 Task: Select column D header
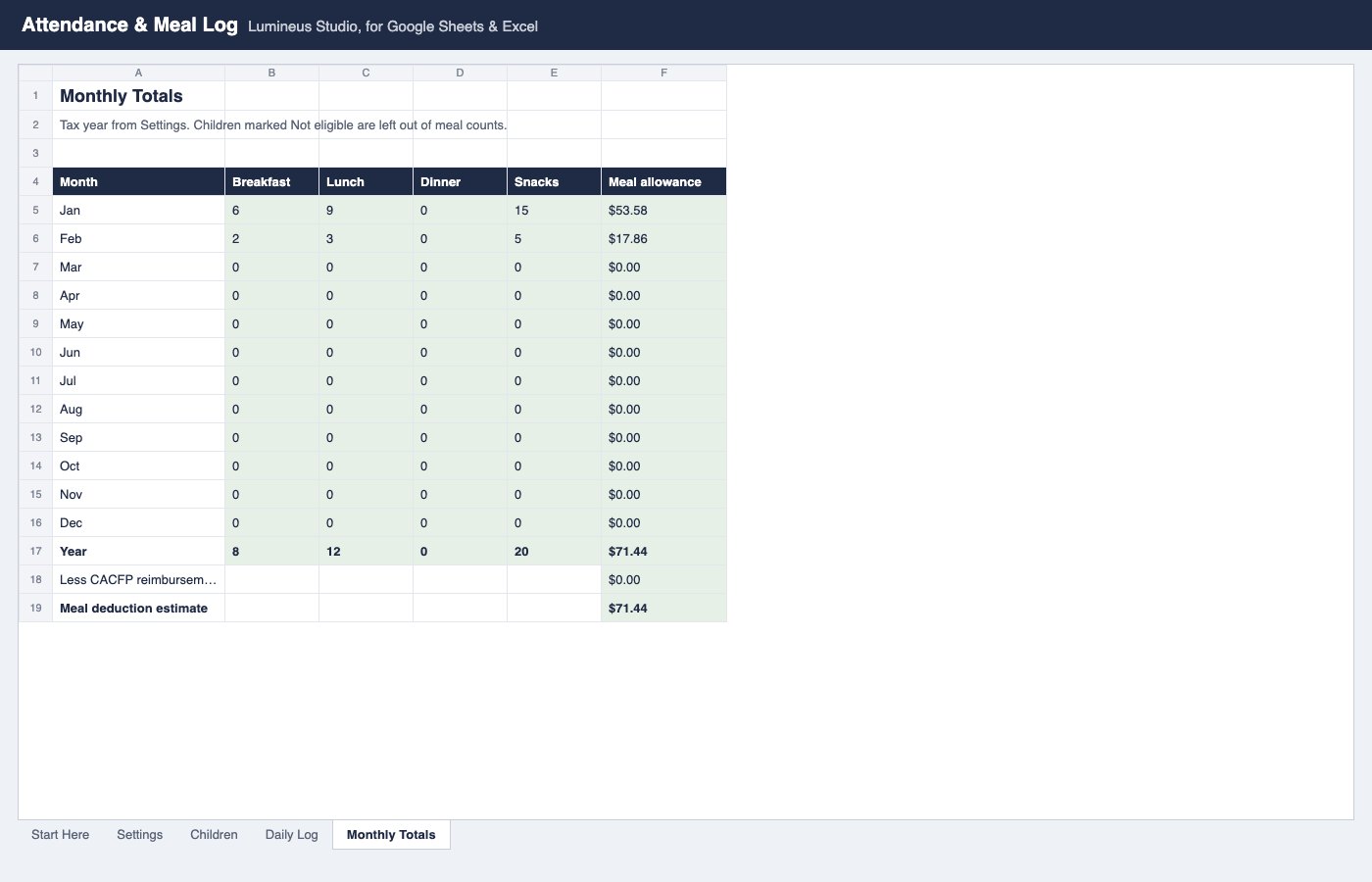(460, 73)
